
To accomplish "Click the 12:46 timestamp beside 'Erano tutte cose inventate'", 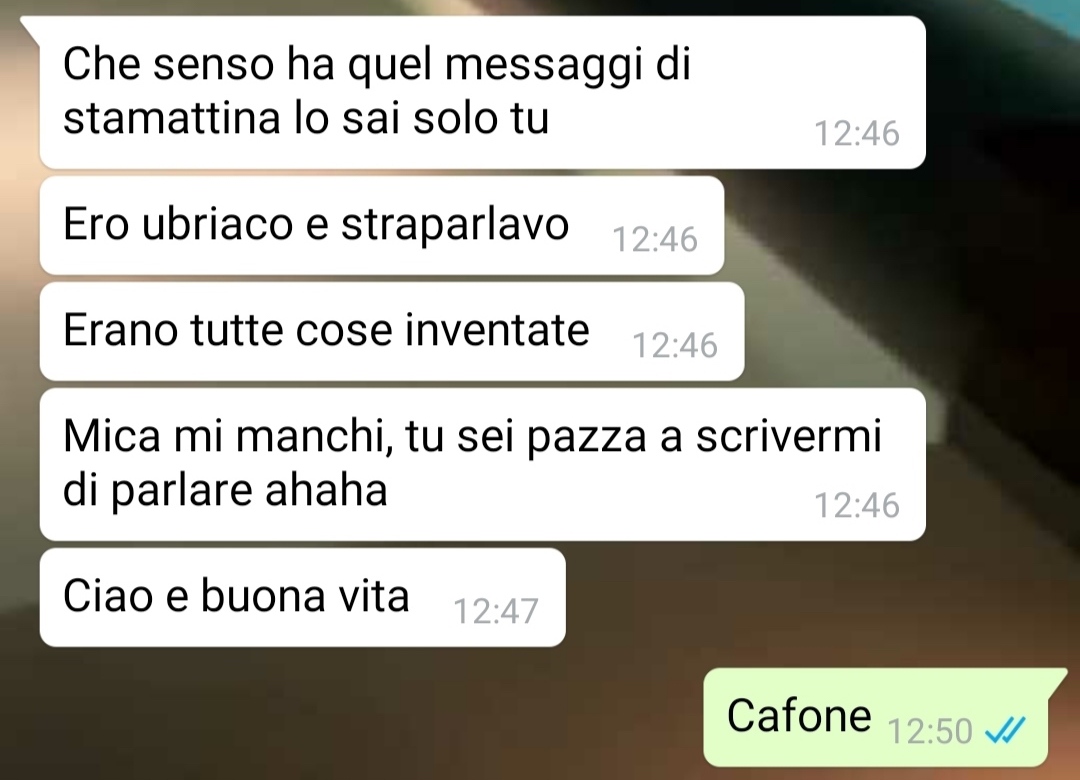I will (x=675, y=345).
